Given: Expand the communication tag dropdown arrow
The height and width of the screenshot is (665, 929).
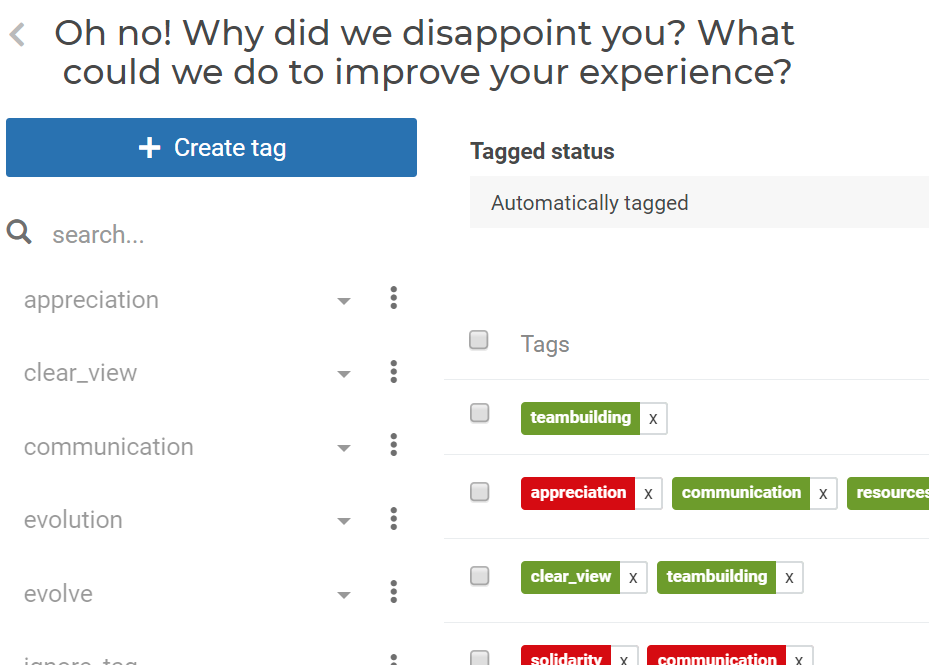Looking at the screenshot, I should click(x=344, y=448).
